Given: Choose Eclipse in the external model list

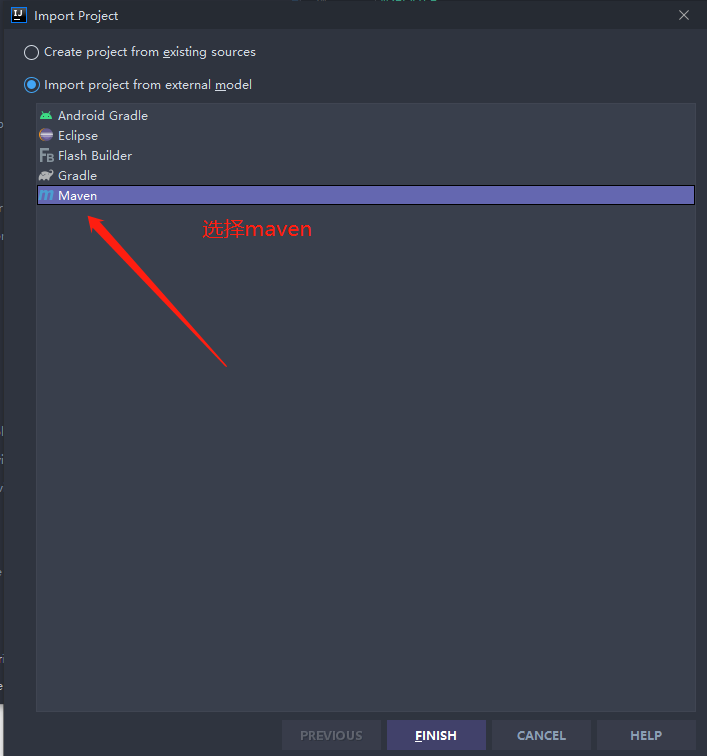Looking at the screenshot, I should [366, 135].
